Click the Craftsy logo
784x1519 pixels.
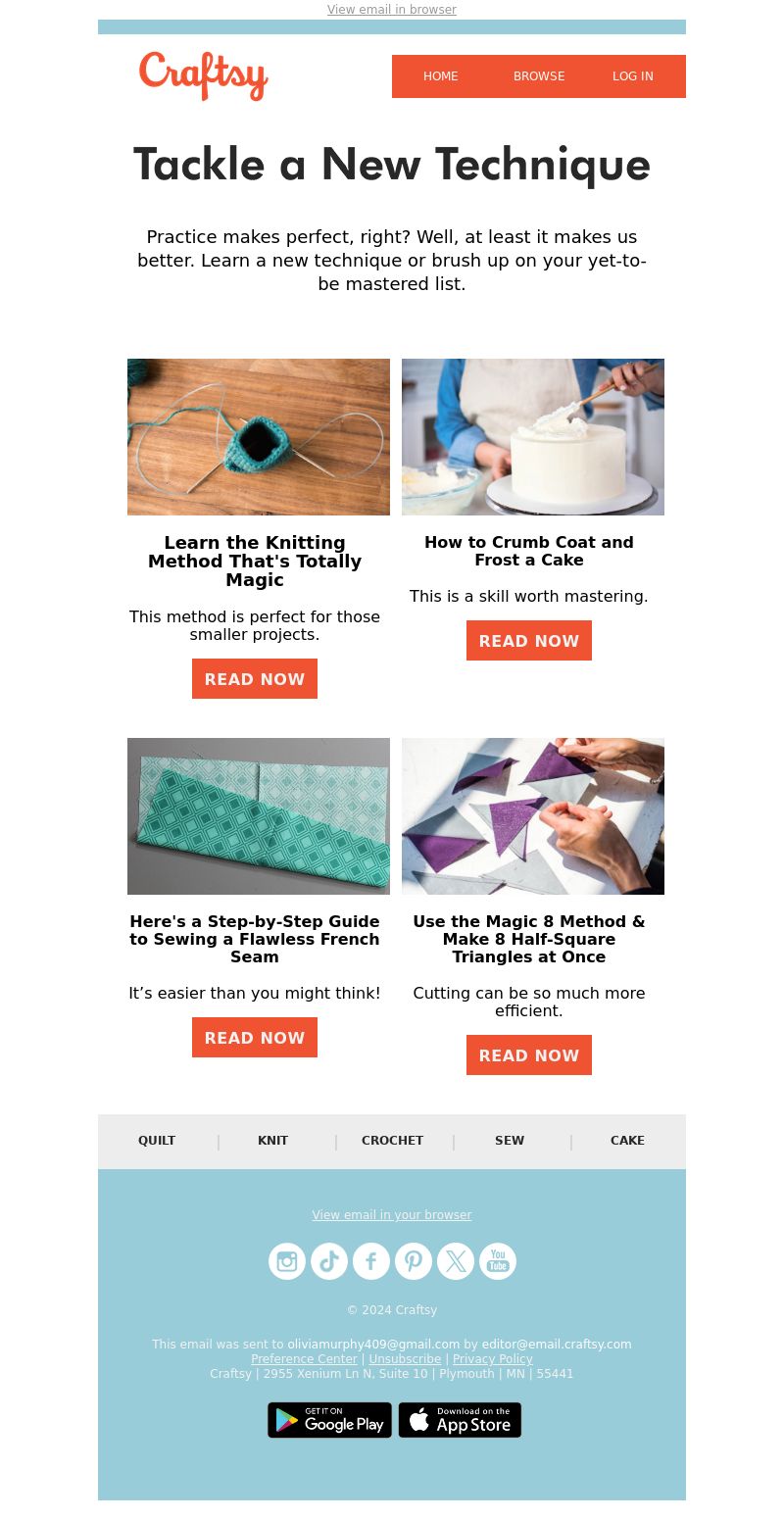204,75
